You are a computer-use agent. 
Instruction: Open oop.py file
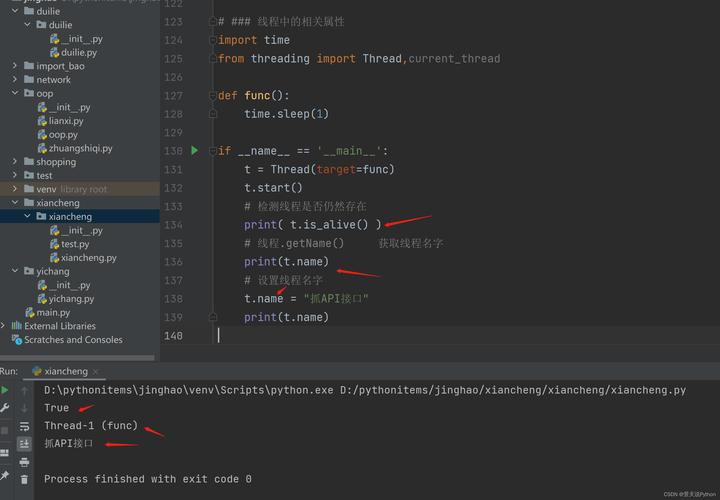63,135
